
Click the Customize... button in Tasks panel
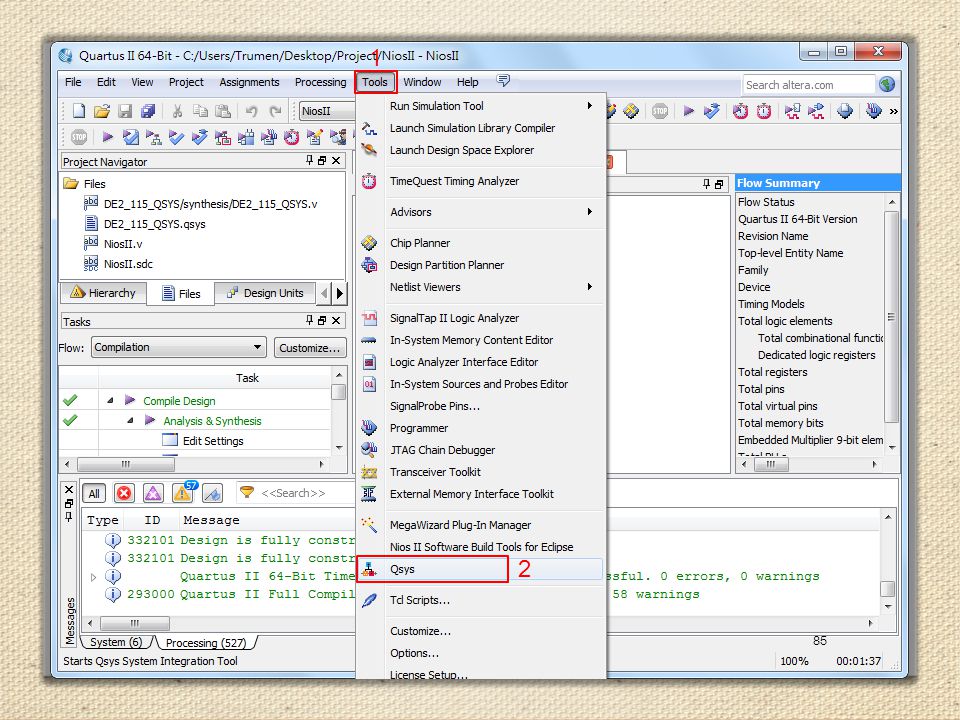click(310, 348)
